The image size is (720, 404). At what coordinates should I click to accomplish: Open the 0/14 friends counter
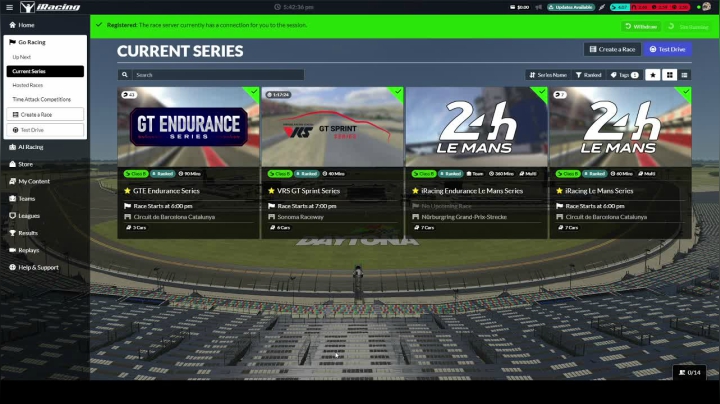pos(690,372)
